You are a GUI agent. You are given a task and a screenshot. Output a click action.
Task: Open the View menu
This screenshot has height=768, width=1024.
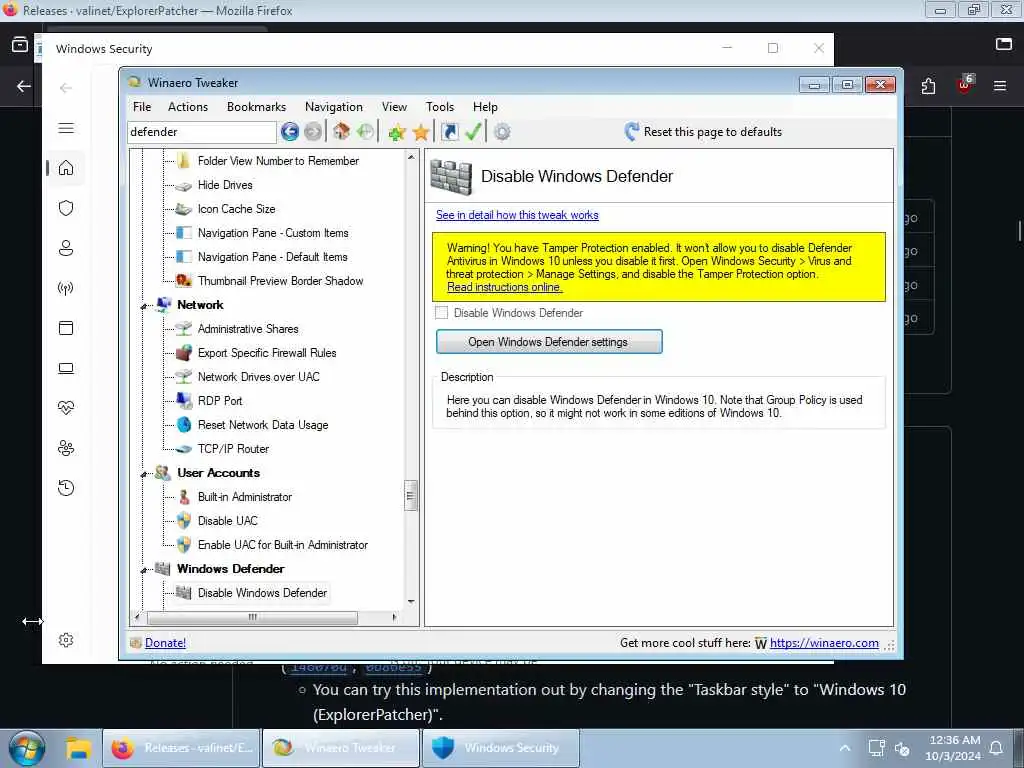pyautogui.click(x=394, y=107)
